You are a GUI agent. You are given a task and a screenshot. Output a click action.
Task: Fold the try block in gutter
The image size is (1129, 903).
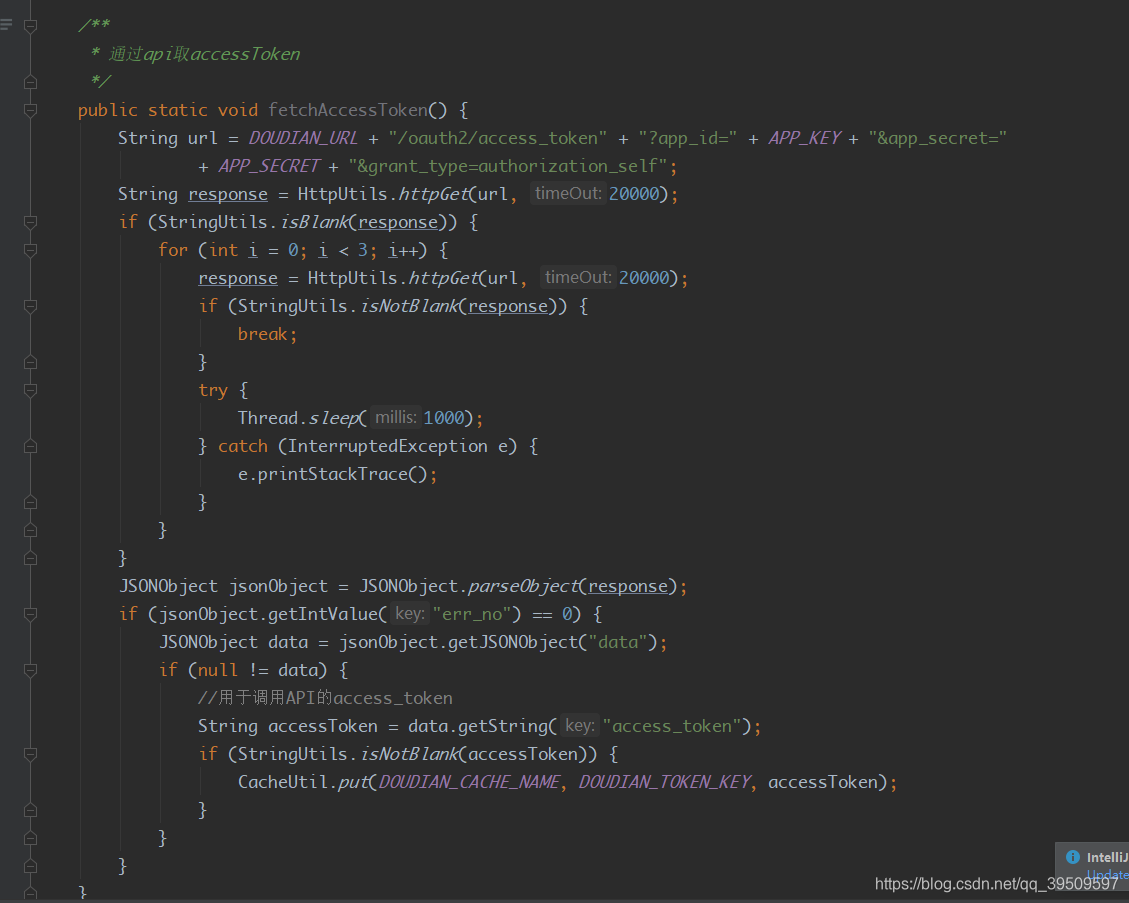pyautogui.click(x=30, y=390)
